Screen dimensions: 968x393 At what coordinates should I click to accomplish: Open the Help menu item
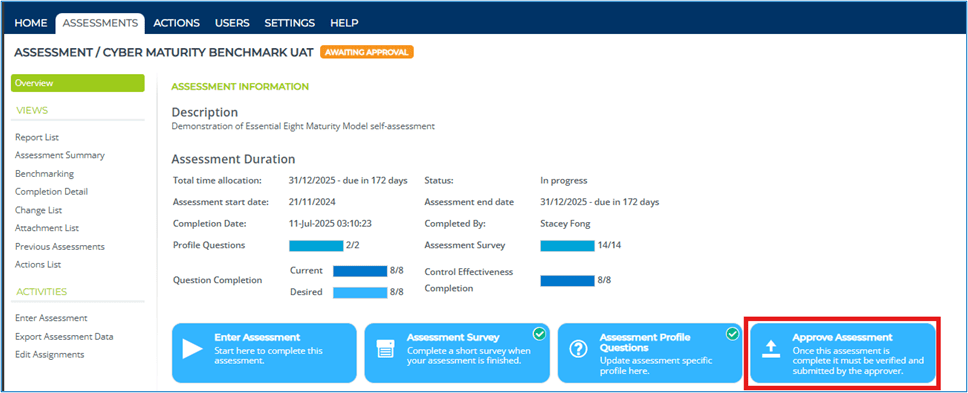tap(344, 23)
